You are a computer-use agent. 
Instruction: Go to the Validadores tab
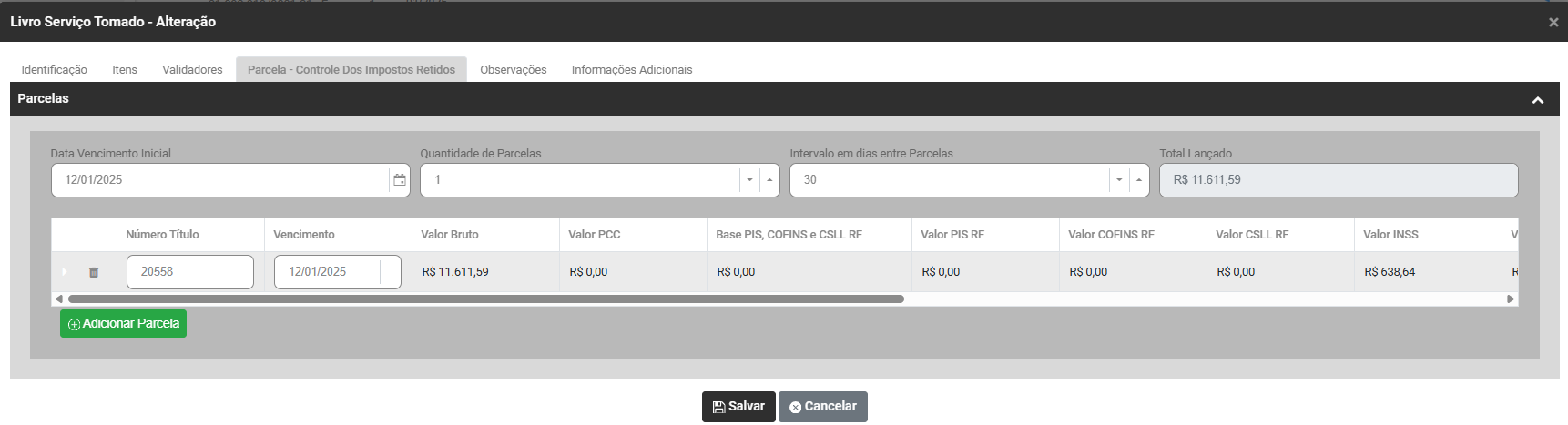(192, 70)
